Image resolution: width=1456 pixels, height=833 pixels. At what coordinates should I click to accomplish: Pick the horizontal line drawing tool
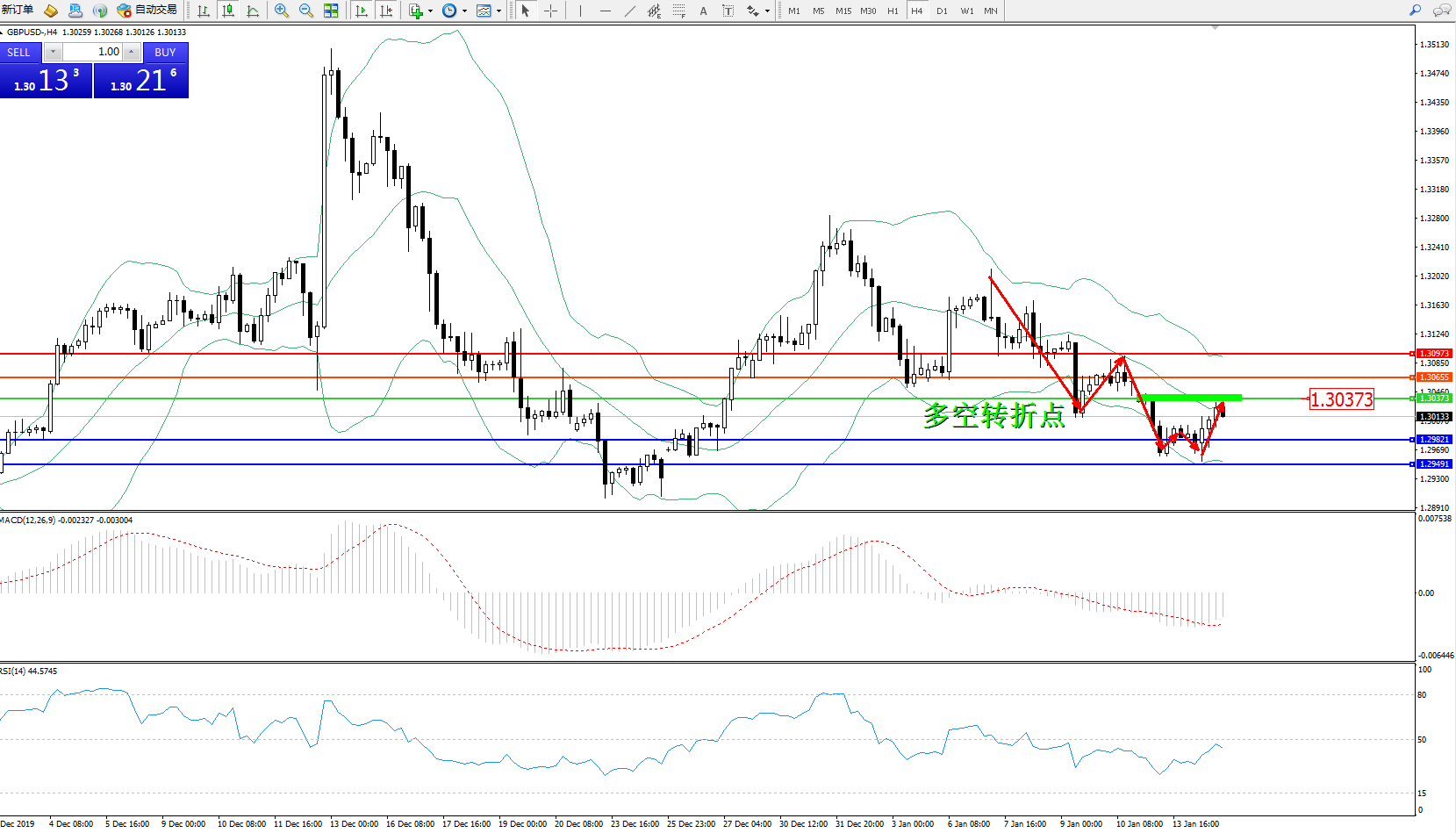point(606,11)
